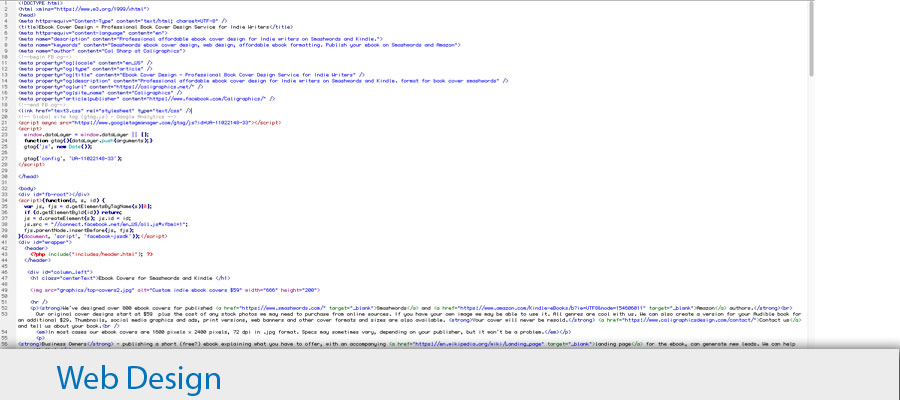Click the meta name="author" Cal Sharp line
Viewport: 900px width, 400px height.
(x=102, y=51)
